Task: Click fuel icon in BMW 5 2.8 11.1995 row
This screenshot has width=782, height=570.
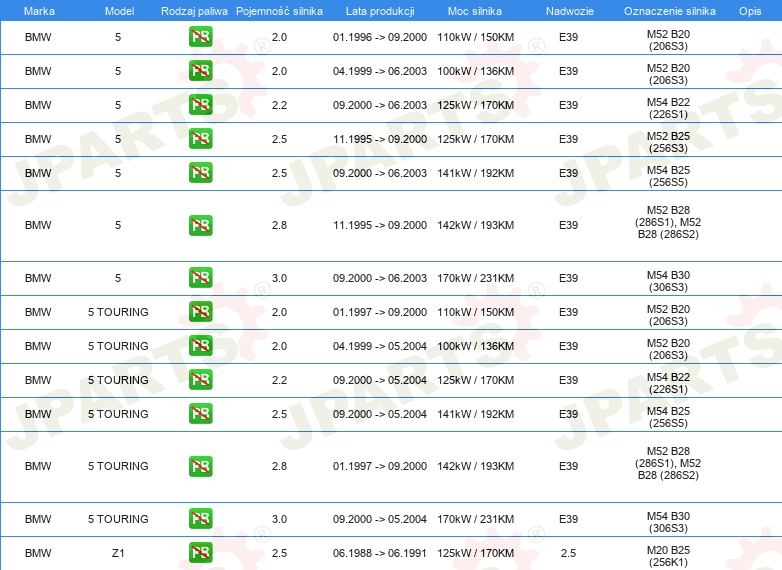Action: tap(200, 225)
